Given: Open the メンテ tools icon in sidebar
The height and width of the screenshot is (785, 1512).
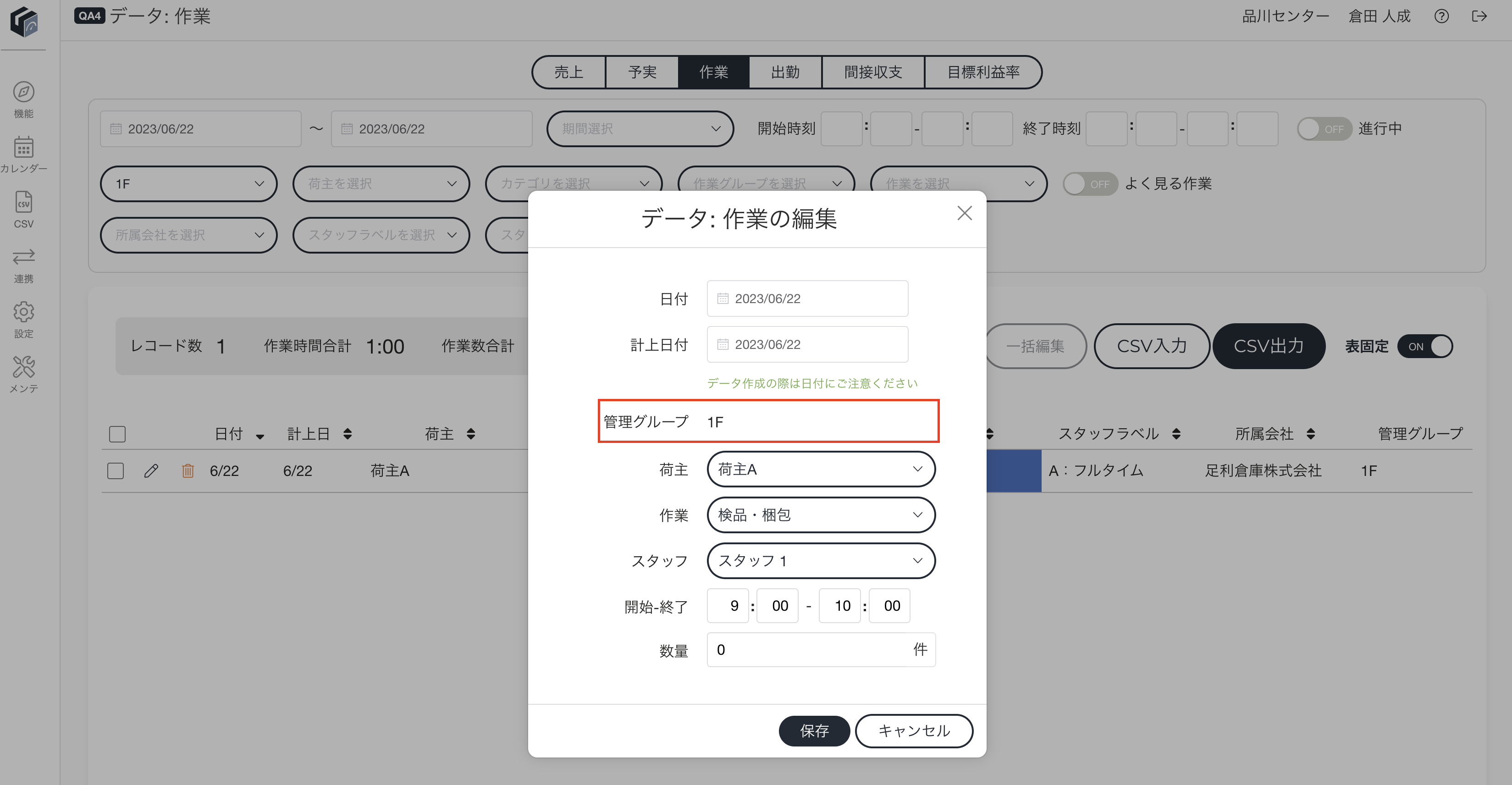Looking at the screenshot, I should click(x=23, y=367).
